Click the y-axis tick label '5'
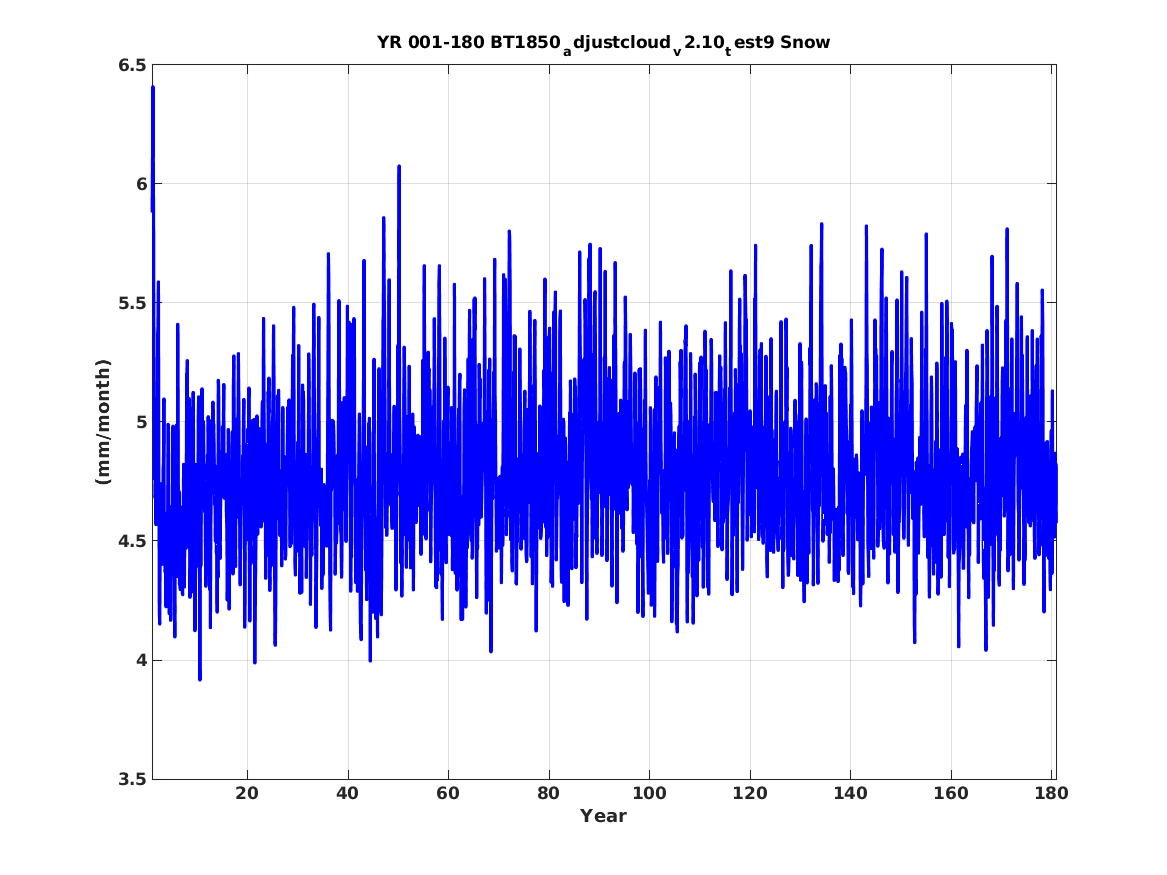Viewport: 1167px width, 875px height. (x=140, y=422)
